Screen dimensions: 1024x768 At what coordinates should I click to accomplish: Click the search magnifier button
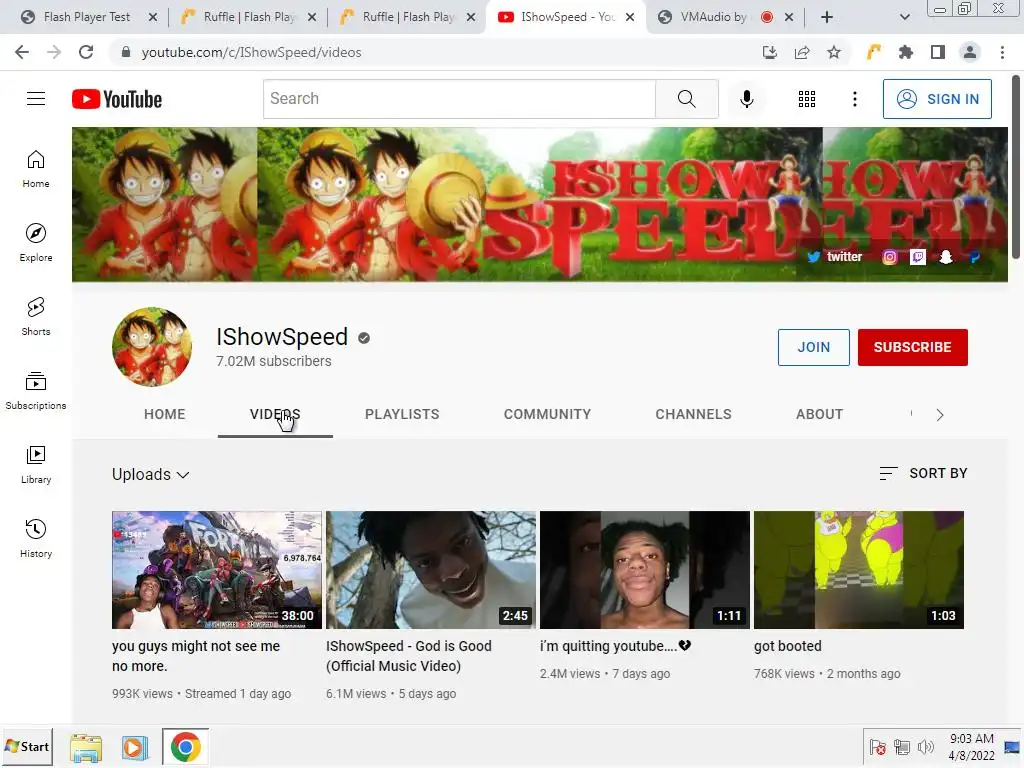pyautogui.click(x=686, y=99)
